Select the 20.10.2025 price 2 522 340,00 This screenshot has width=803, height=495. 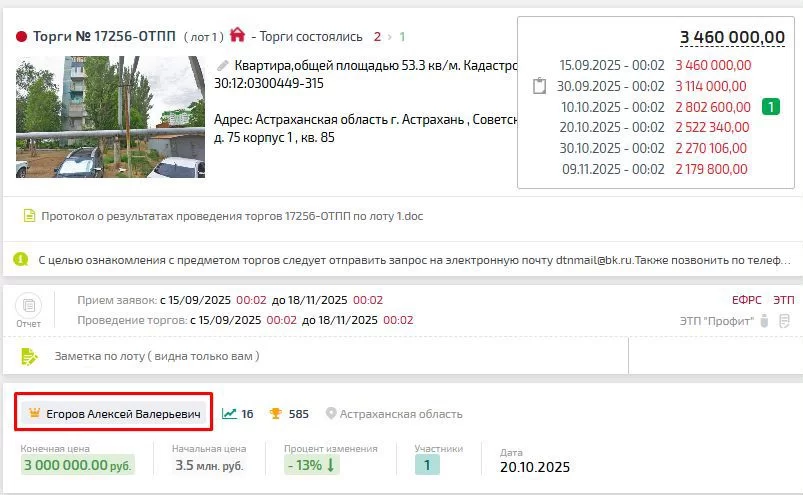(x=712, y=127)
